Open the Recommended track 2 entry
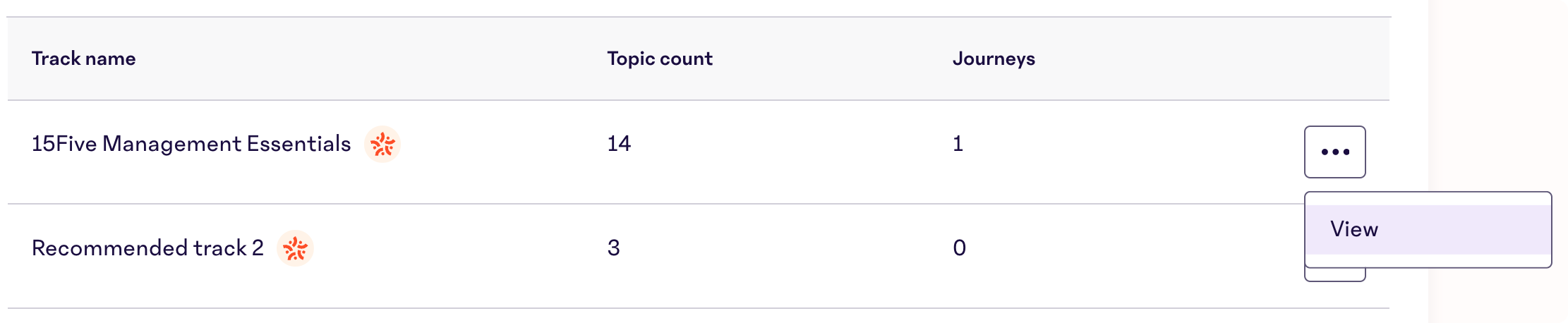 pos(147,248)
